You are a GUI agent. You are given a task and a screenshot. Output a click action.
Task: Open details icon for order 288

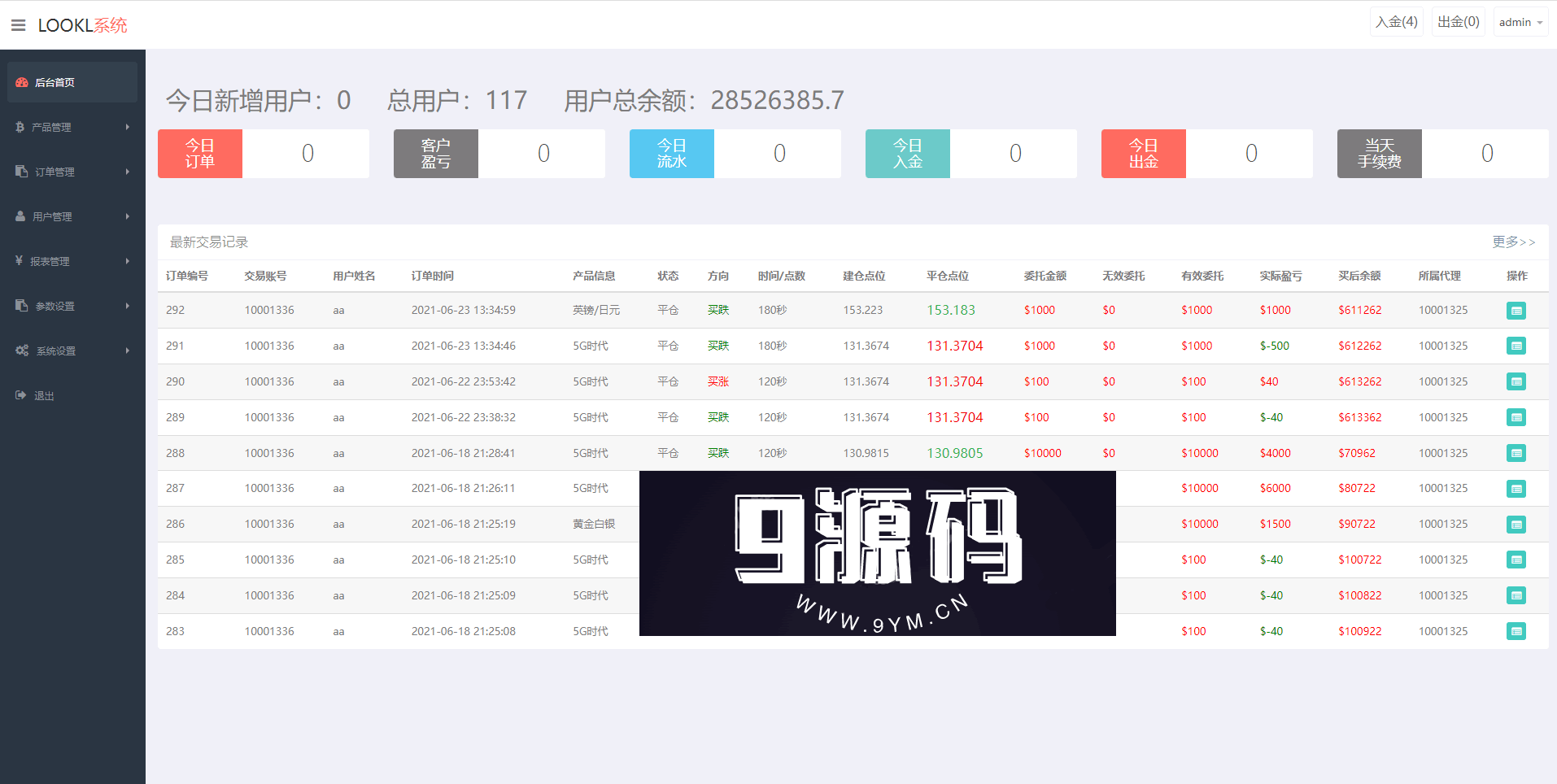point(1516,453)
